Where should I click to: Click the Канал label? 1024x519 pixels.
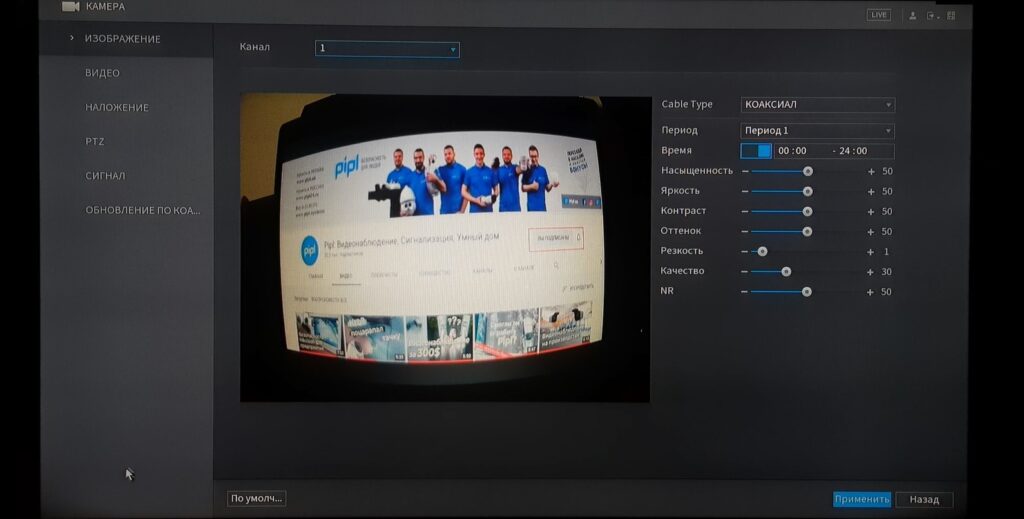click(255, 47)
